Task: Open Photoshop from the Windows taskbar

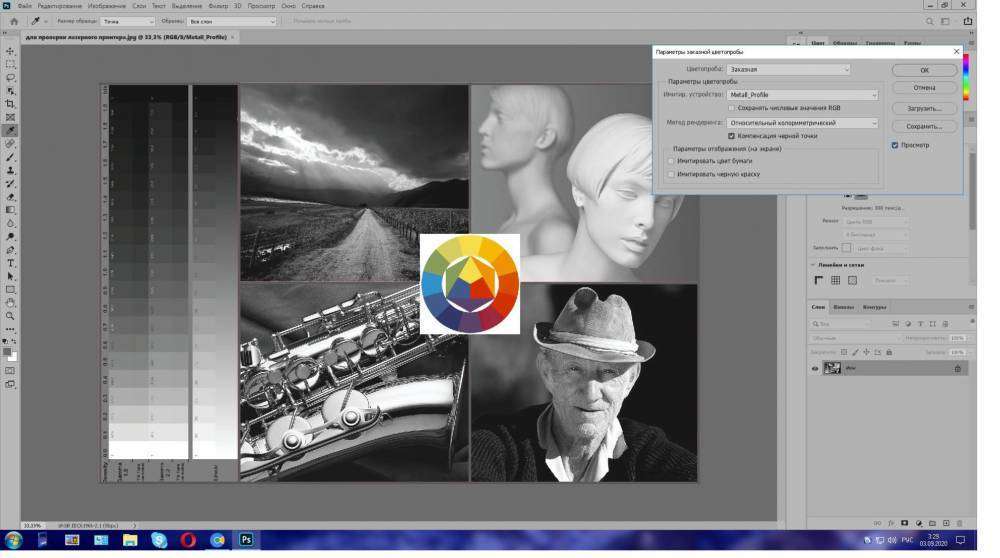Action: coord(246,540)
